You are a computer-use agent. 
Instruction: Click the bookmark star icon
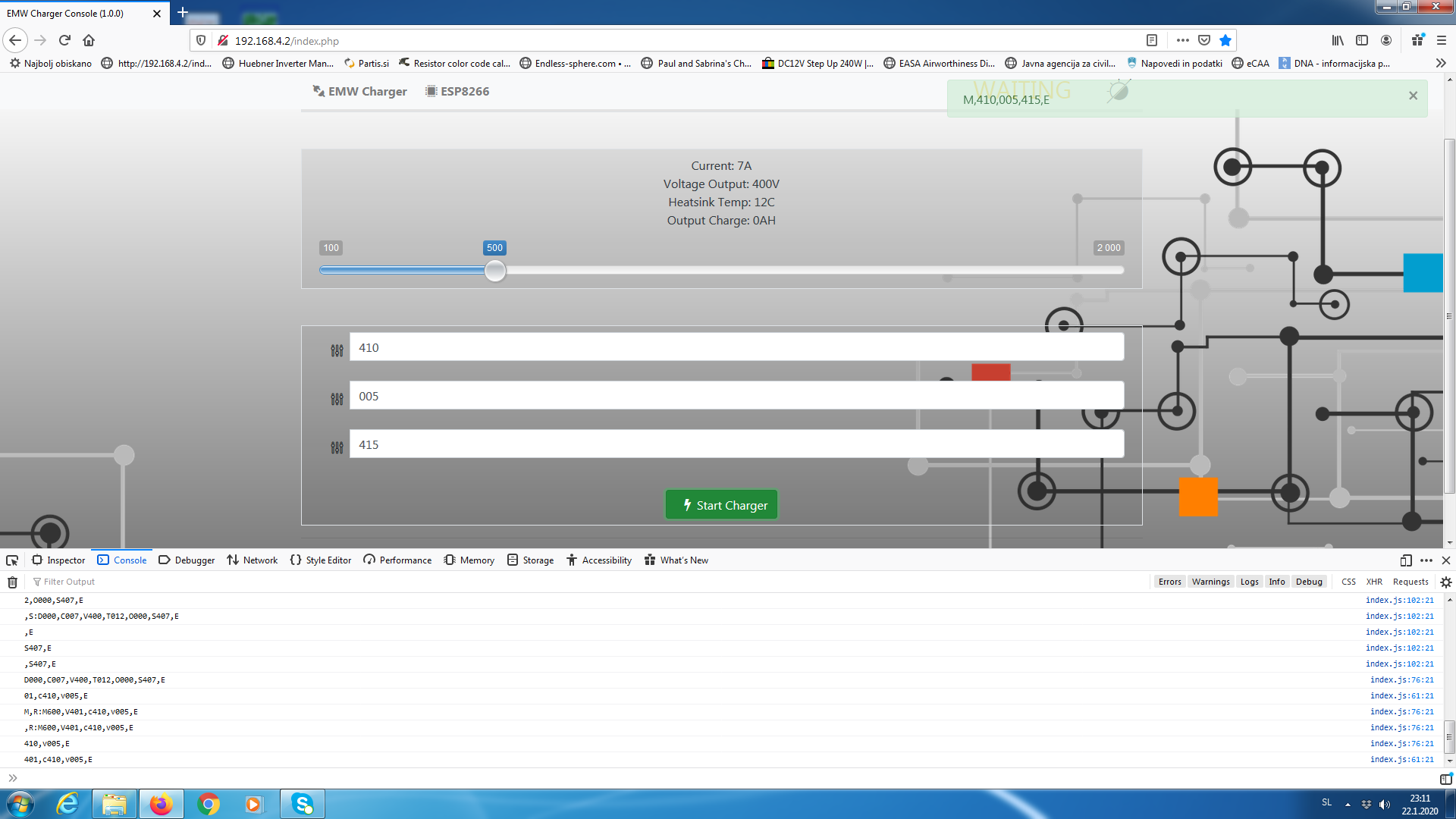(1225, 40)
